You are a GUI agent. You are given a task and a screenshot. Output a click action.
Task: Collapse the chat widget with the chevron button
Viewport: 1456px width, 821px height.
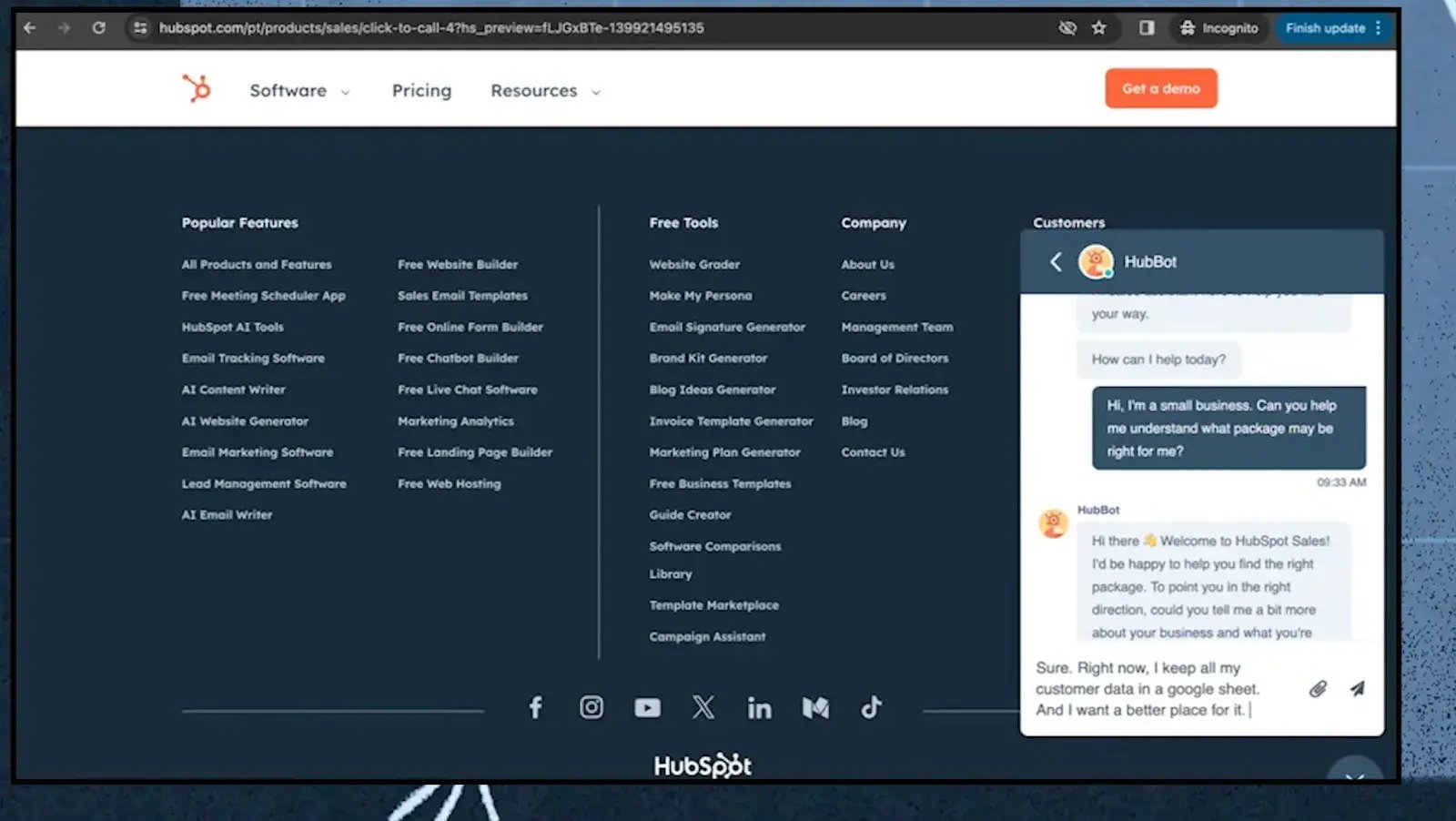click(x=1354, y=772)
